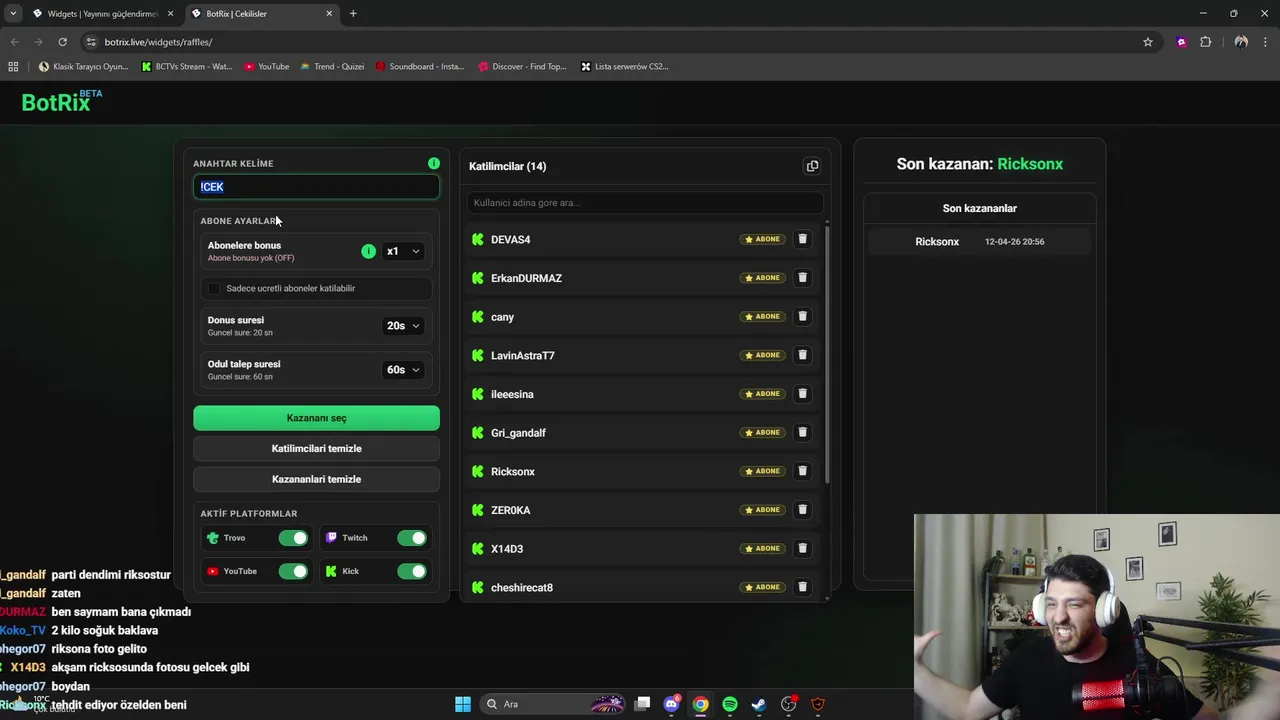Open Chrome three-dot menu
Viewport: 1280px width, 720px height.
(1265, 42)
